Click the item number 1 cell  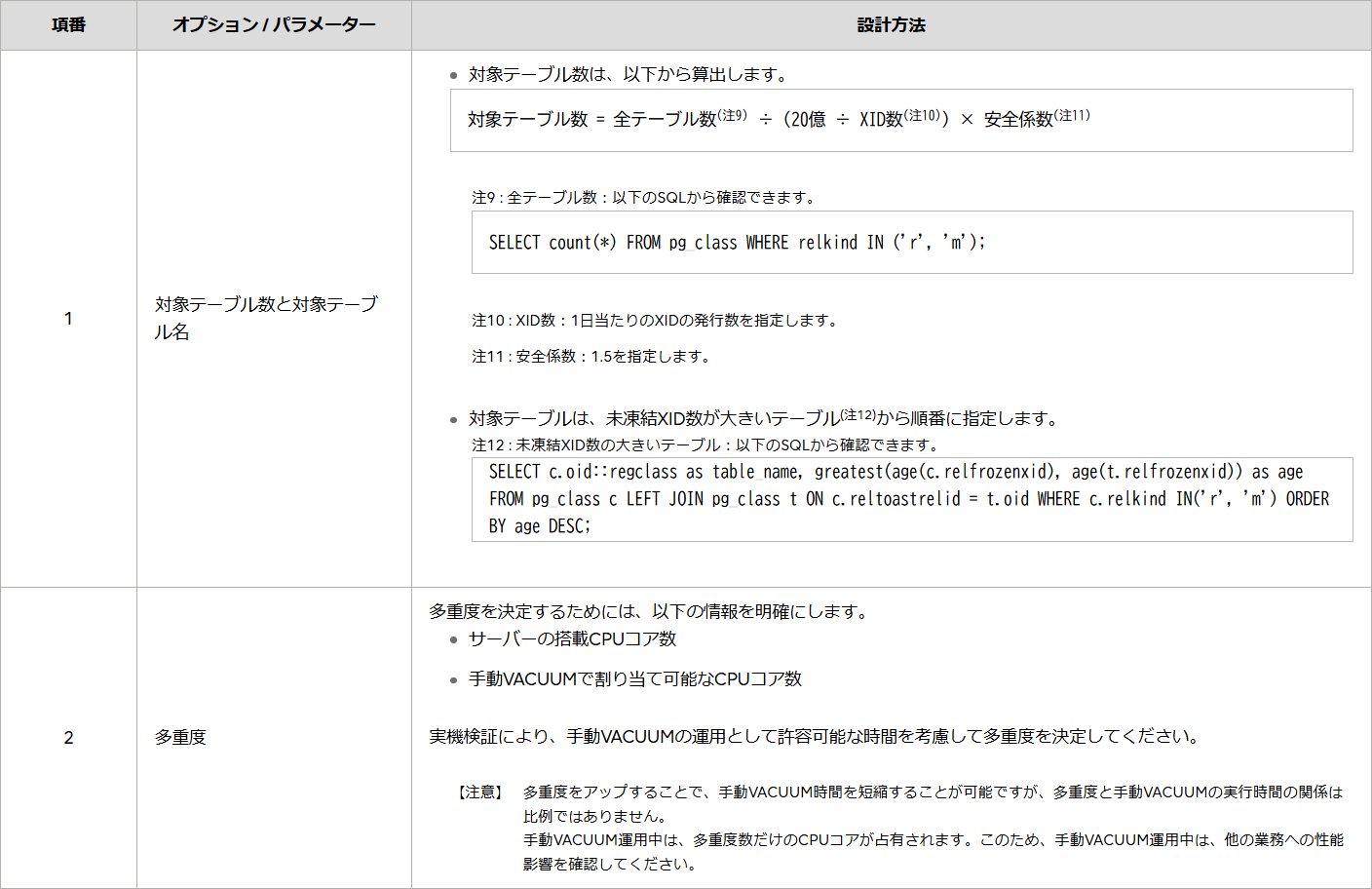coord(67,317)
